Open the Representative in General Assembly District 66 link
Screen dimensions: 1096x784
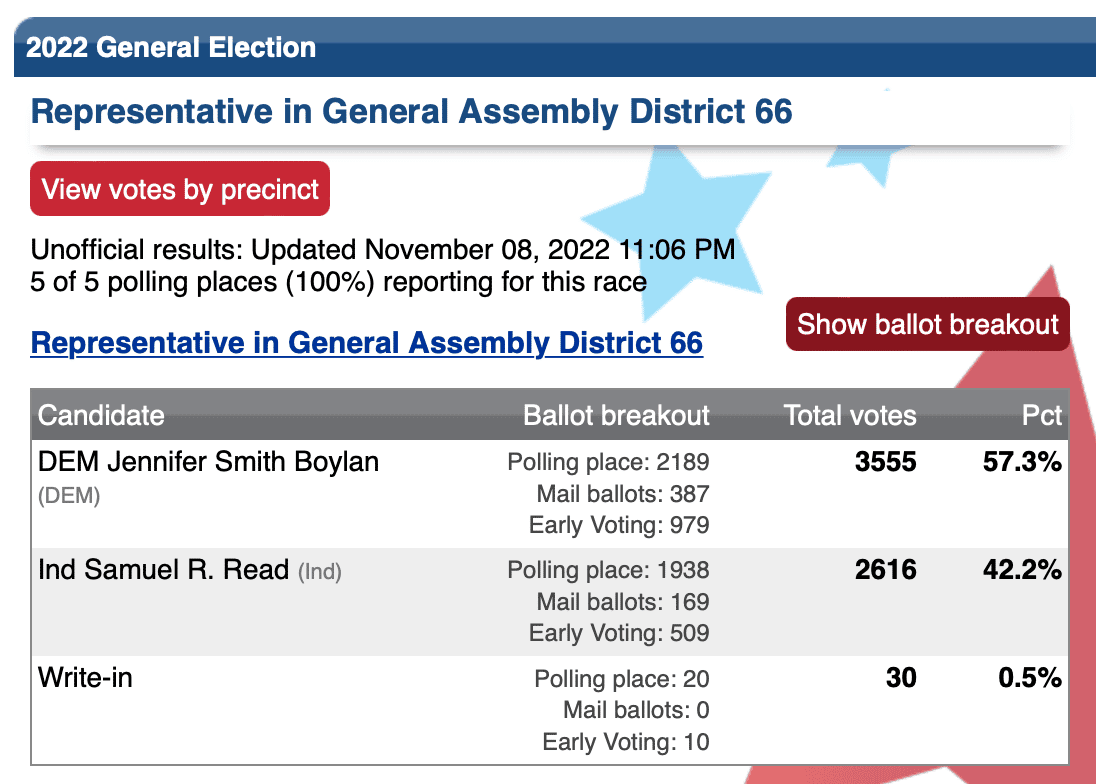(366, 343)
